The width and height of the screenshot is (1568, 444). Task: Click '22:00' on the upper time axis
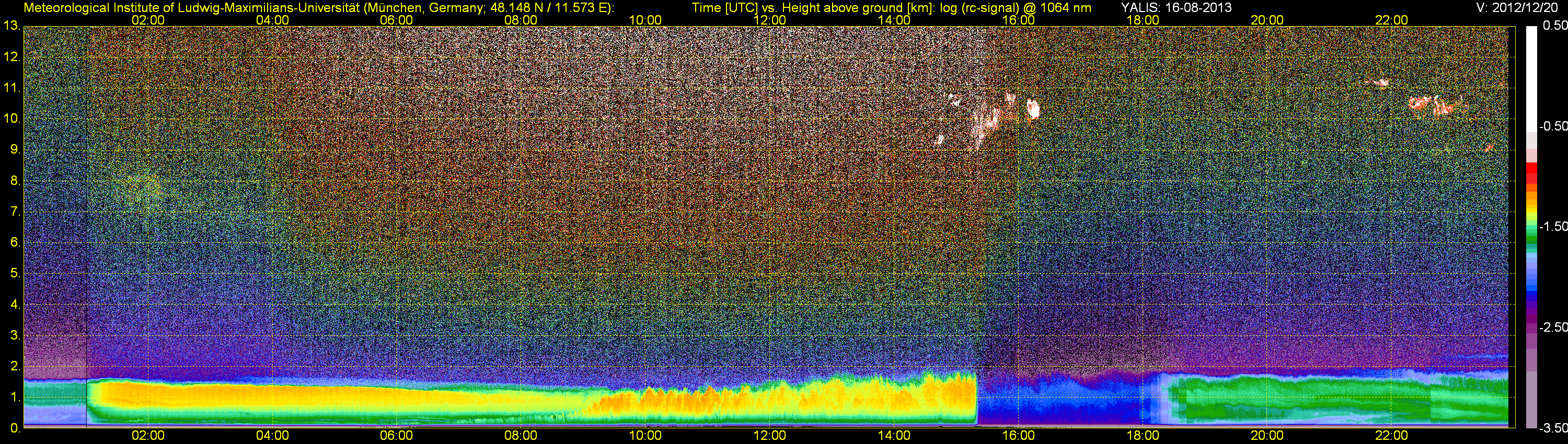tap(1391, 20)
